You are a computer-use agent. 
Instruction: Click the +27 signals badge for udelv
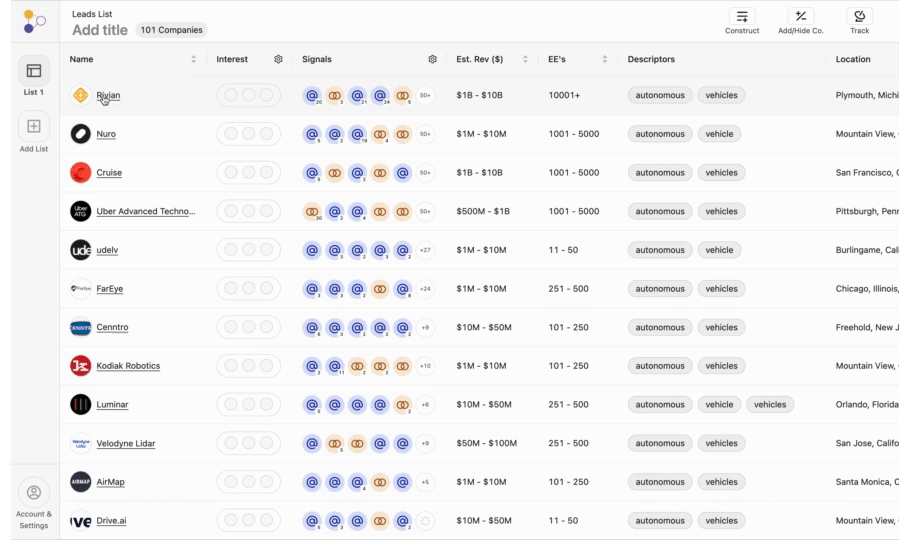point(425,250)
